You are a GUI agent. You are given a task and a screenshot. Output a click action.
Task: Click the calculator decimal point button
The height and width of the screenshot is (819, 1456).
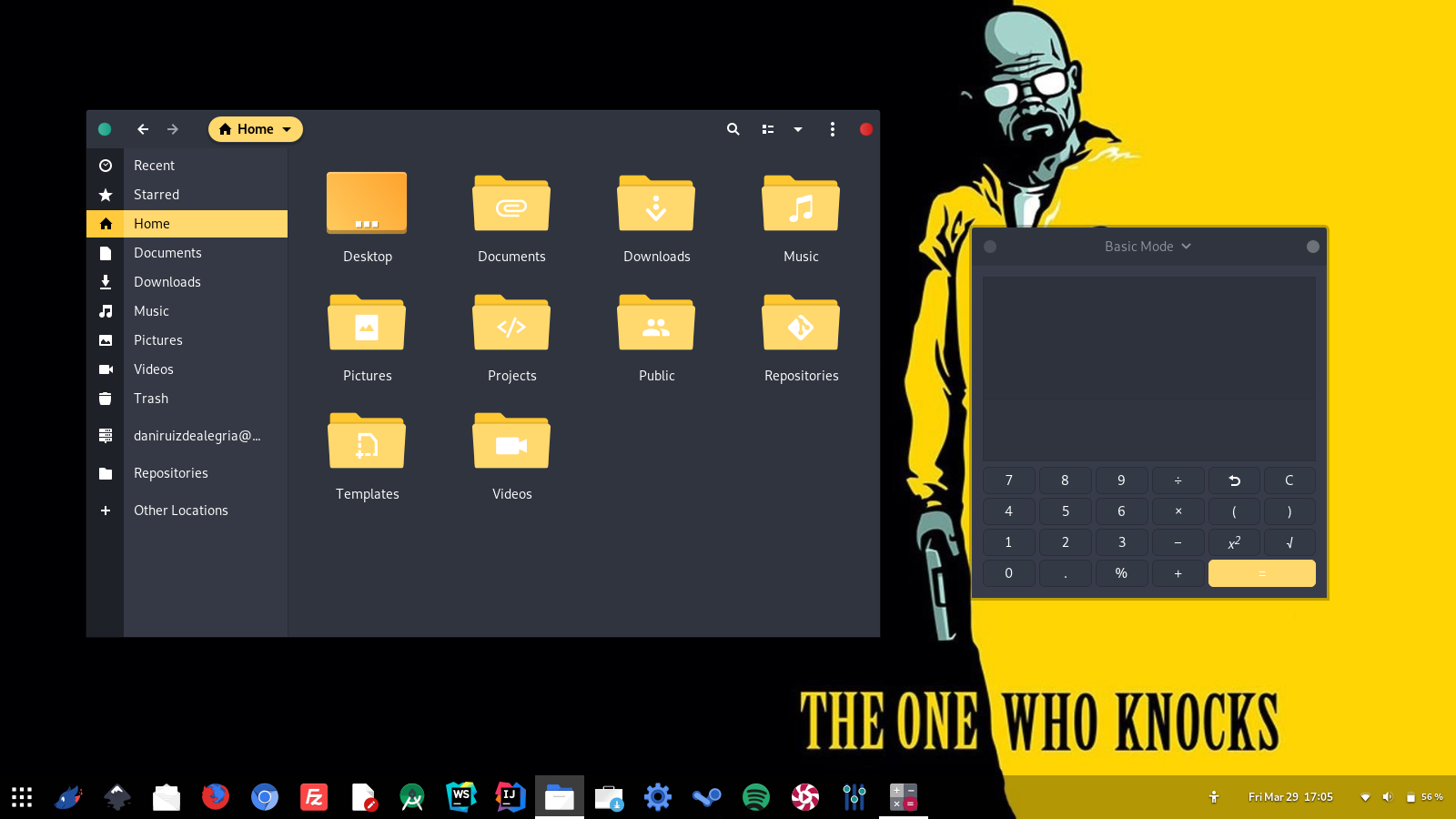pos(1066,573)
